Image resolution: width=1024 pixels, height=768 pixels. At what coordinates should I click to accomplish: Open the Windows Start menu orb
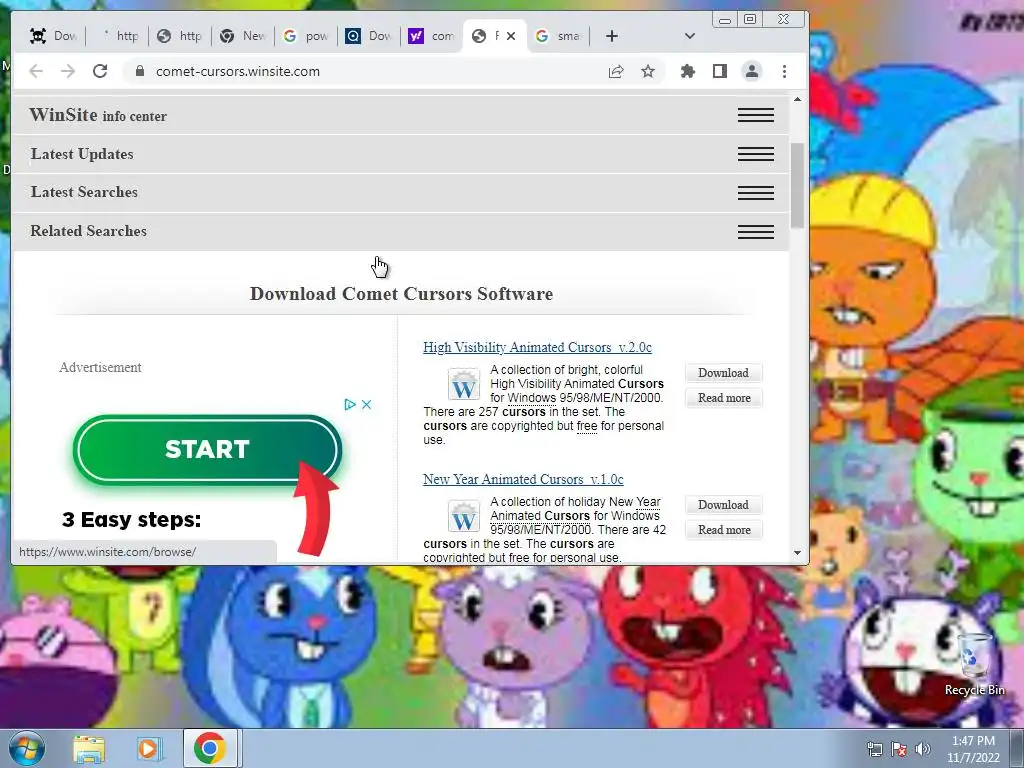coord(27,748)
